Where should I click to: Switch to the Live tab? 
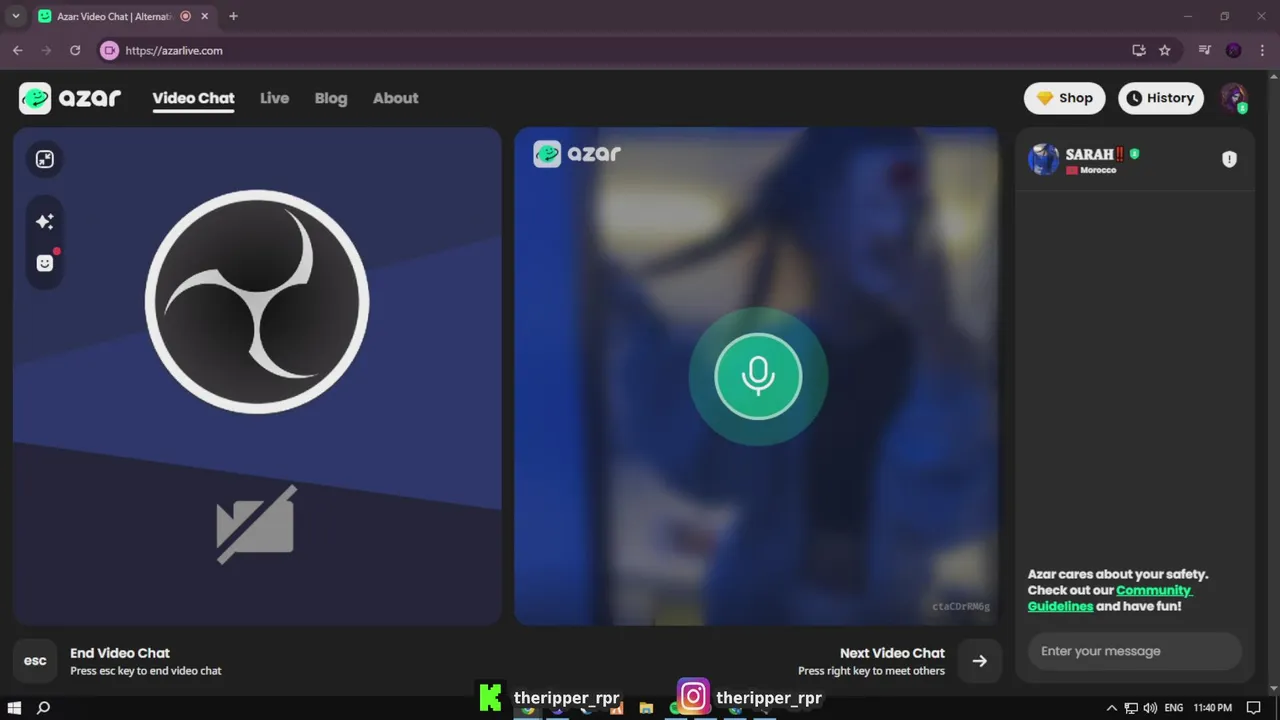274,98
